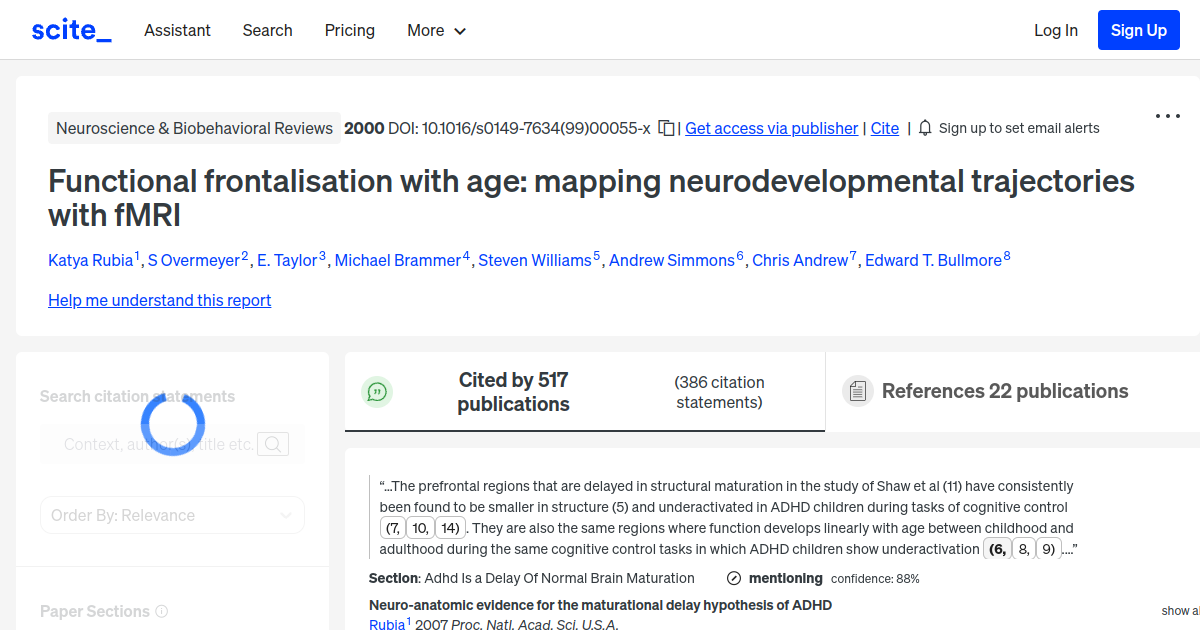
Task: Open Get access via publisher
Action: coord(771,128)
